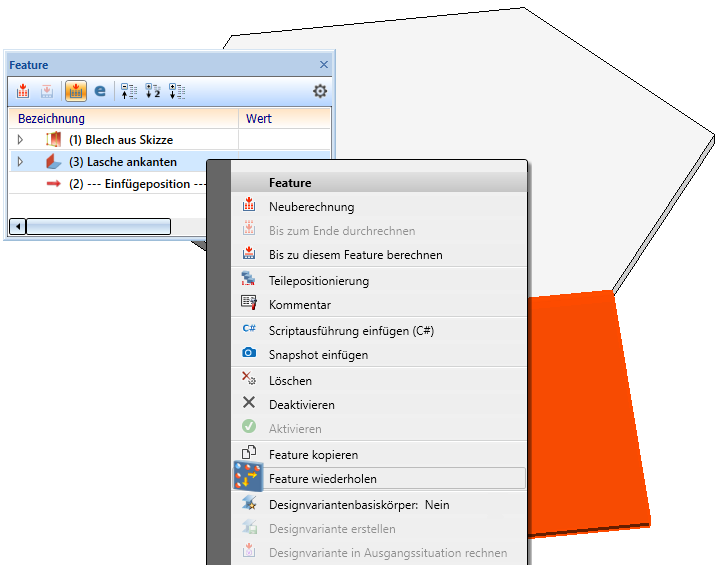This screenshot has height=565, width=719.
Task: Click the Feature kopieren copy icon
Action: click(x=249, y=452)
